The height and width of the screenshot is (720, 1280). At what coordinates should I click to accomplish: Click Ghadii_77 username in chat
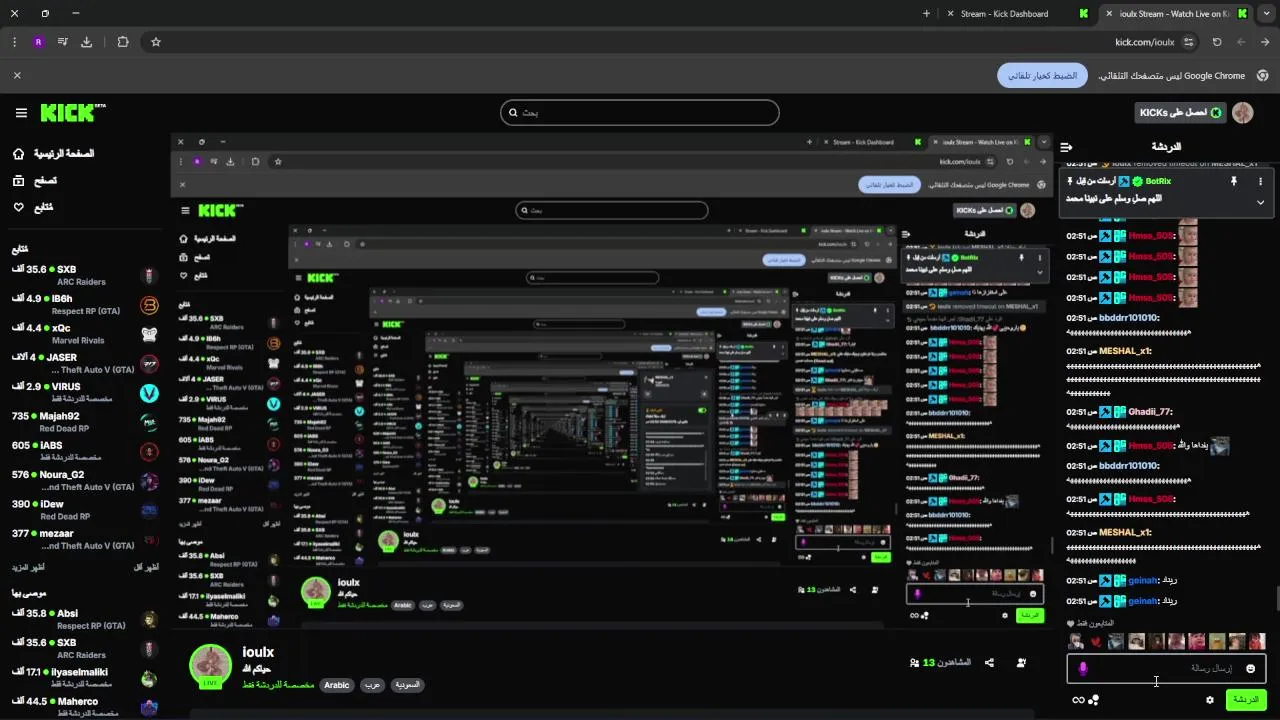pyautogui.click(x=1149, y=412)
